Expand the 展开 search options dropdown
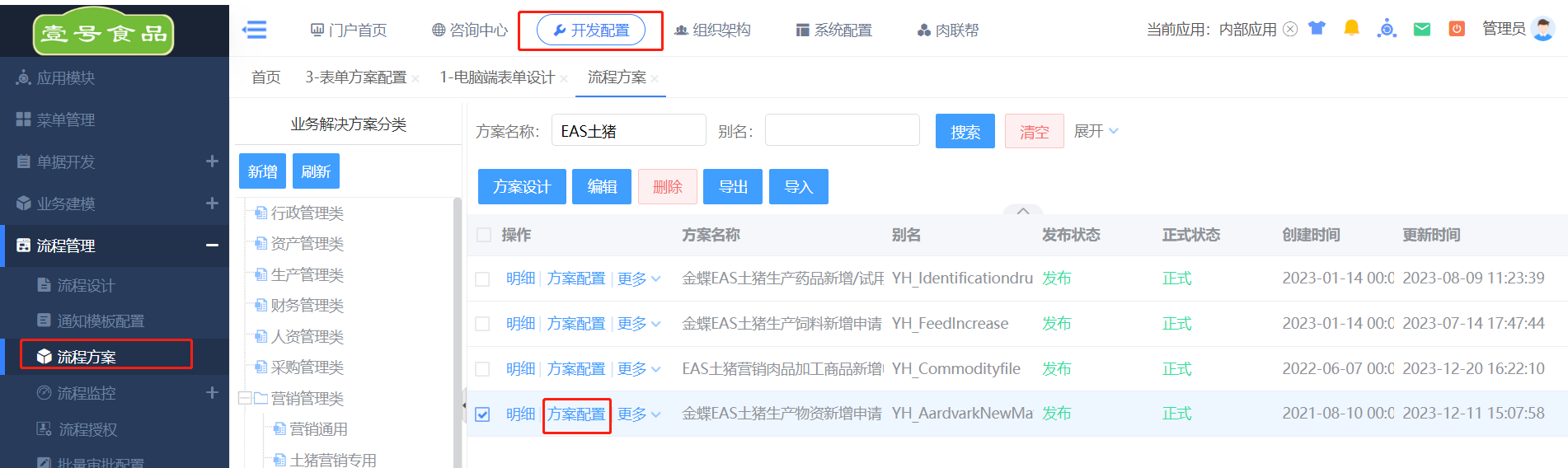The height and width of the screenshot is (468, 1568). click(x=1096, y=131)
